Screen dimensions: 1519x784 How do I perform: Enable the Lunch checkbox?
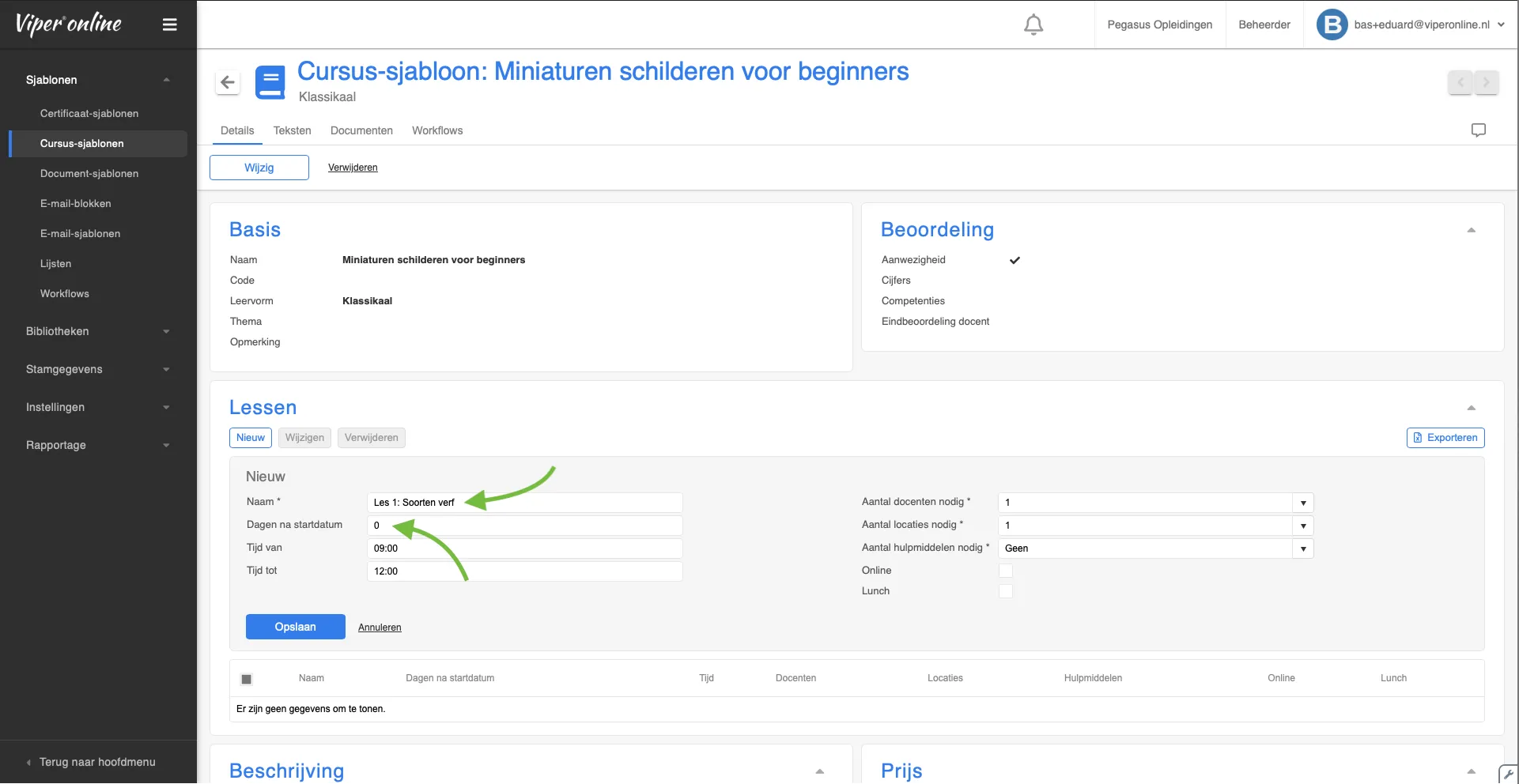[1005, 591]
